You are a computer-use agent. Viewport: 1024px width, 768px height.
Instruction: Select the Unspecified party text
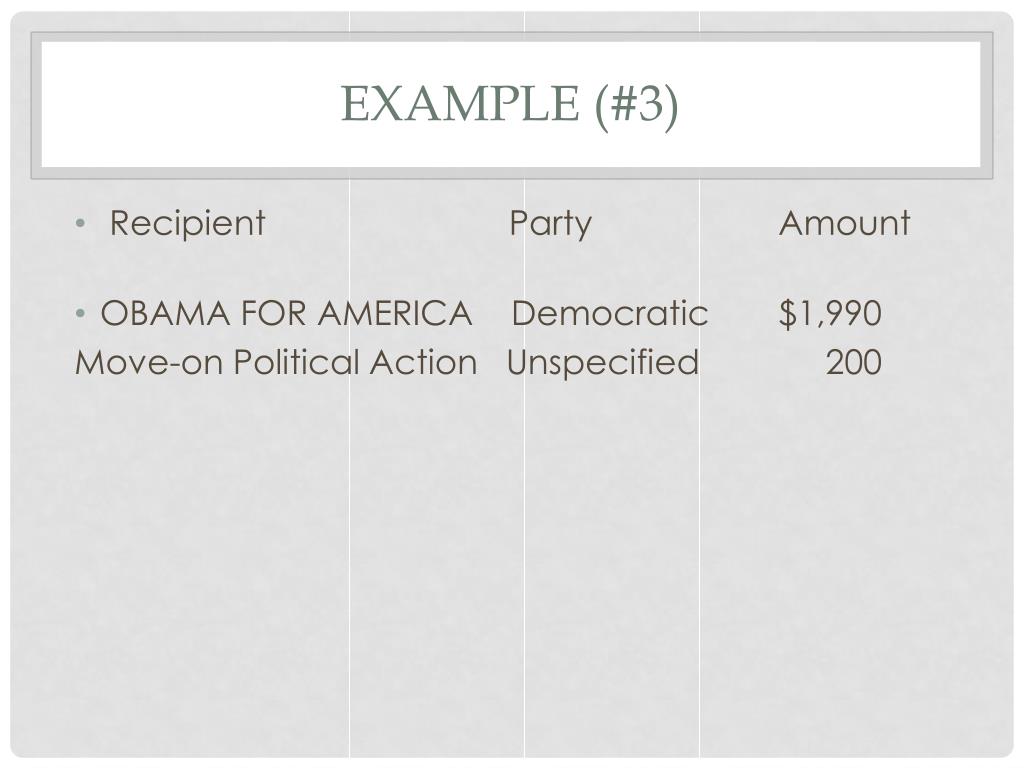click(x=603, y=363)
